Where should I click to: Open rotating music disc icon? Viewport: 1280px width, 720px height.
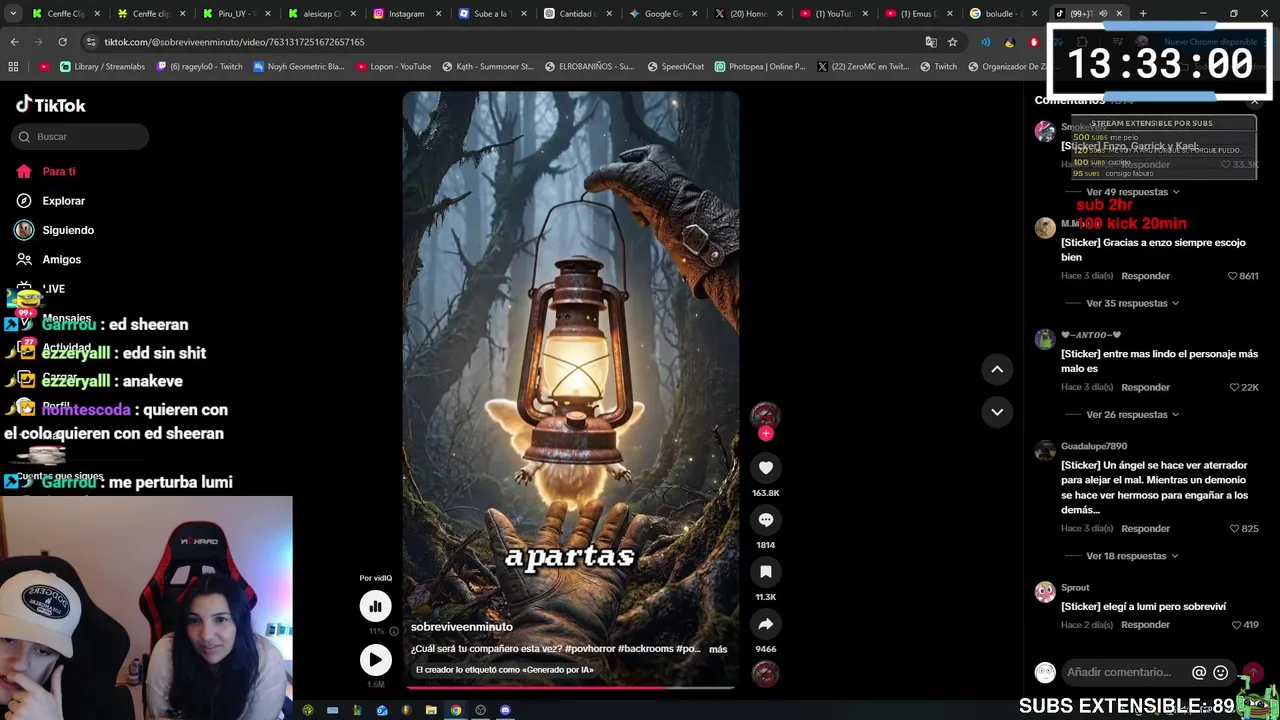coord(766,674)
